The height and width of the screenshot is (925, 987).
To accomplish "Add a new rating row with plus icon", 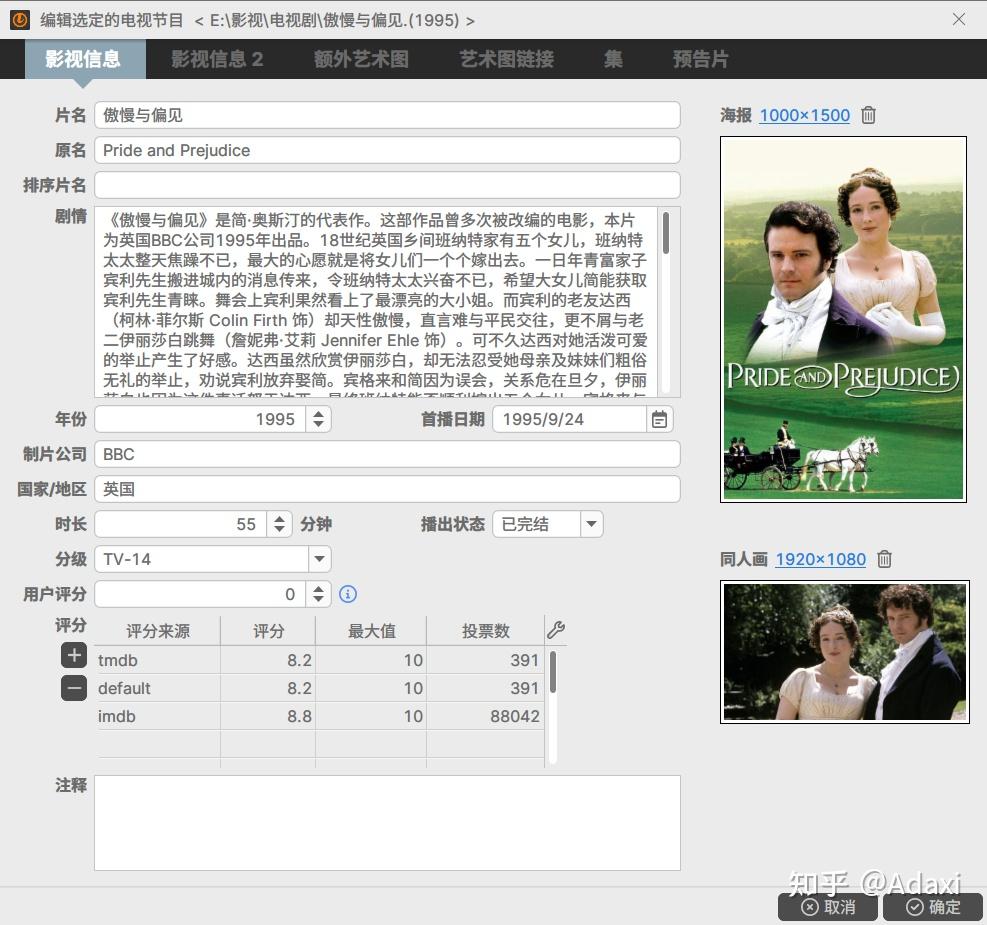I will click(x=74, y=656).
